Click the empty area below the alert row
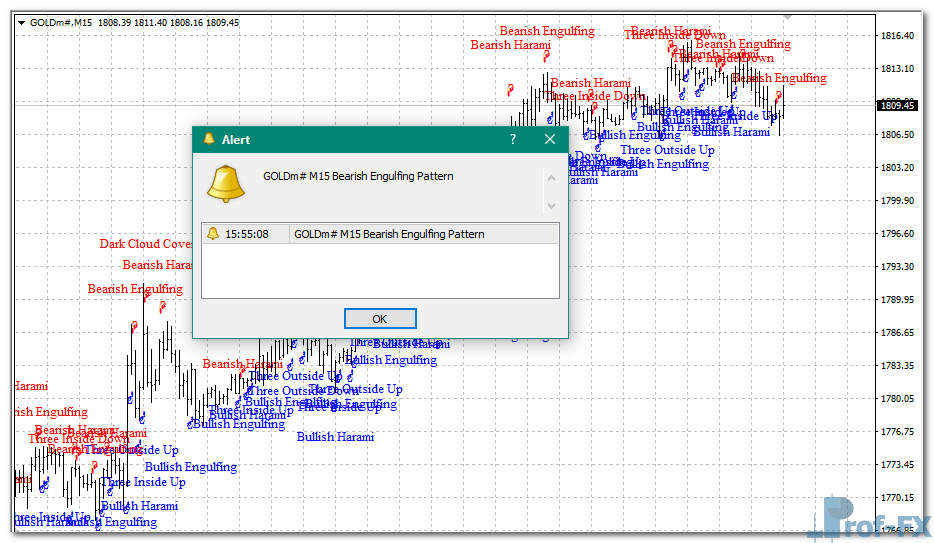The width and height of the screenshot is (934, 543). coord(380,270)
